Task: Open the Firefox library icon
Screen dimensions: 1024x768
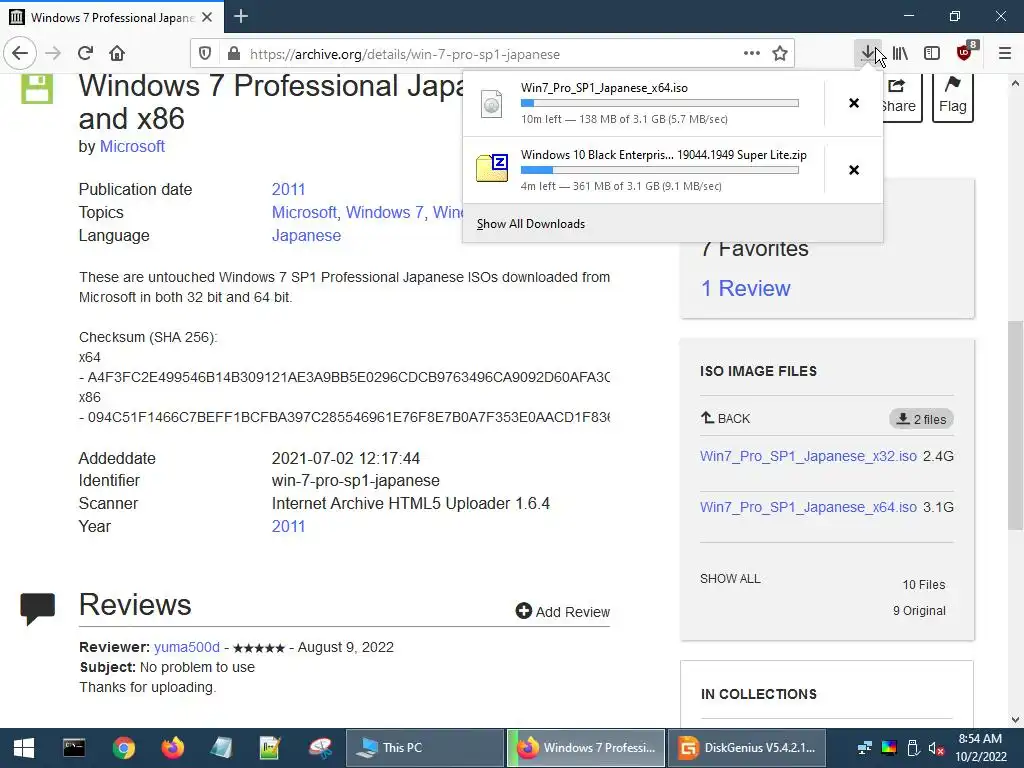Action: [x=900, y=54]
